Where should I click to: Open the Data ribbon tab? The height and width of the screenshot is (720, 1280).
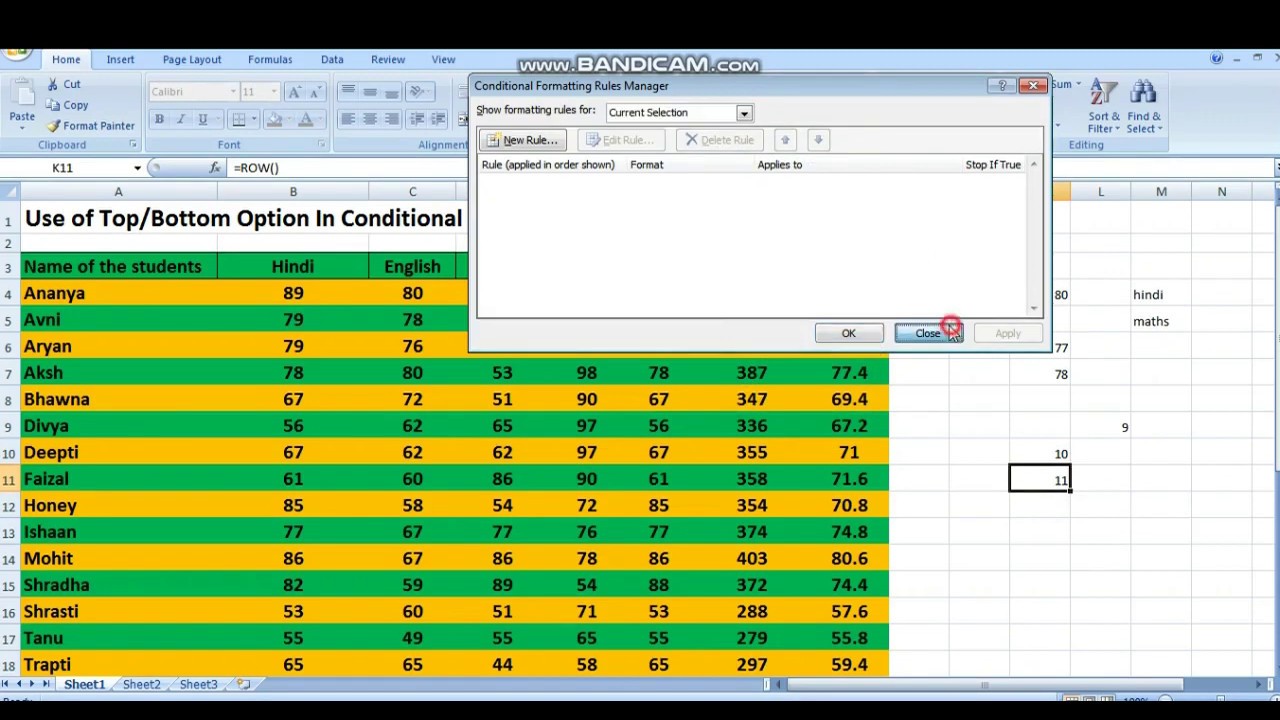(332, 60)
